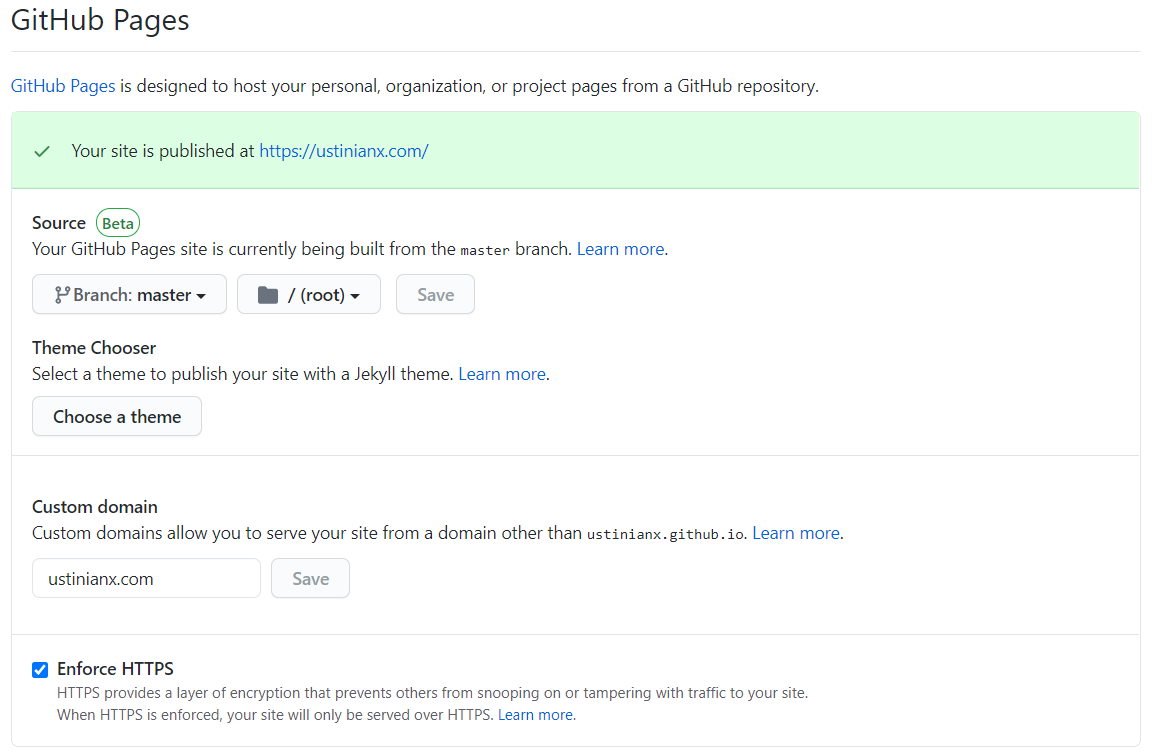Click the folder icon in root selector
Viewport: 1158px width, 755px height.
(267, 295)
